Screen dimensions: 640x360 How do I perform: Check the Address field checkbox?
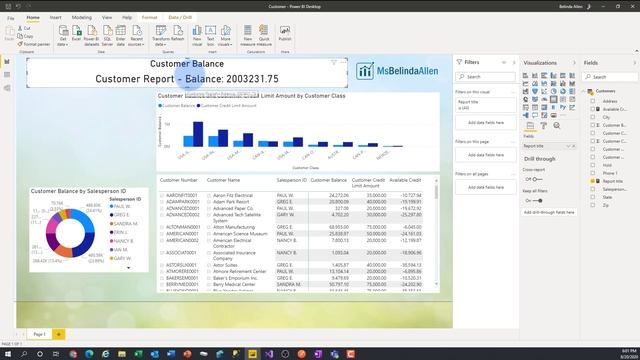[593, 101]
